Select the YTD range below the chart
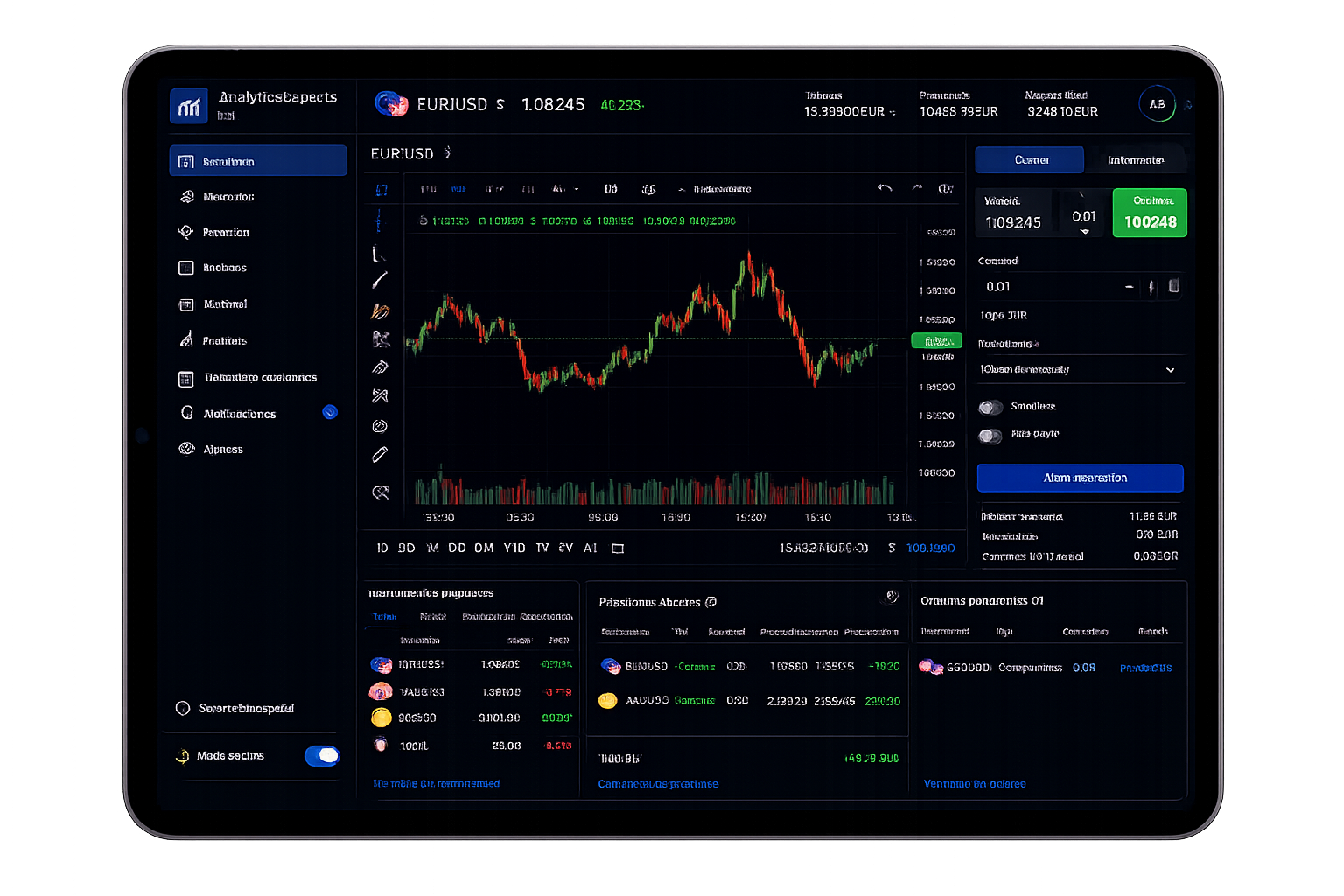Screen dimensions: 1344x896 [x=514, y=548]
